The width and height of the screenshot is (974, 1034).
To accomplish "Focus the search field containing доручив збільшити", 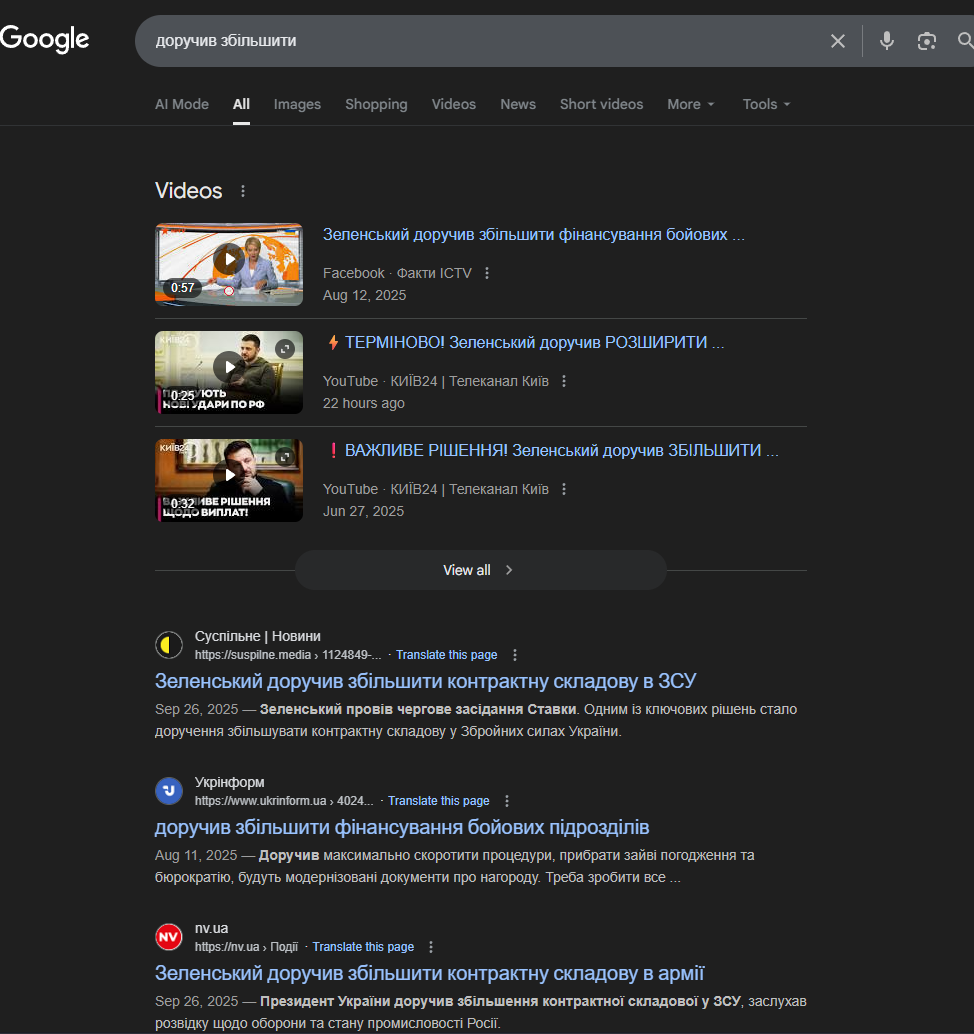I will (x=480, y=41).
